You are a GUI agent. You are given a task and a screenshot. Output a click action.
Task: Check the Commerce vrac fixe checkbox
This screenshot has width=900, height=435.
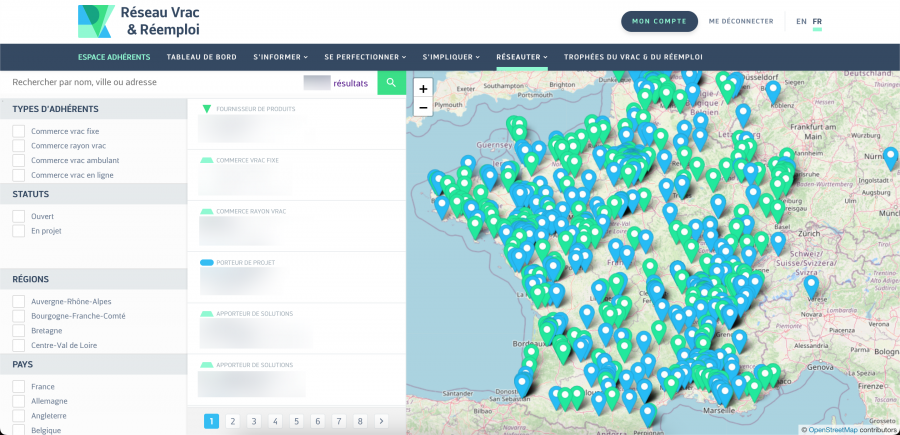tap(18, 131)
